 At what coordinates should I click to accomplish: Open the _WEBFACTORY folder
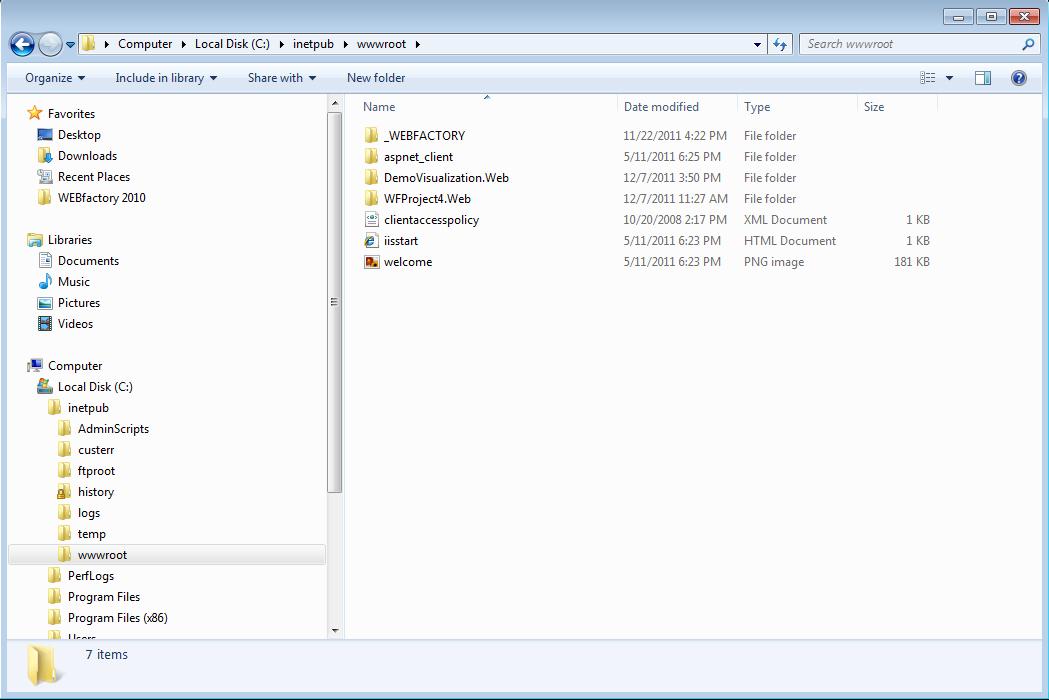(423, 136)
